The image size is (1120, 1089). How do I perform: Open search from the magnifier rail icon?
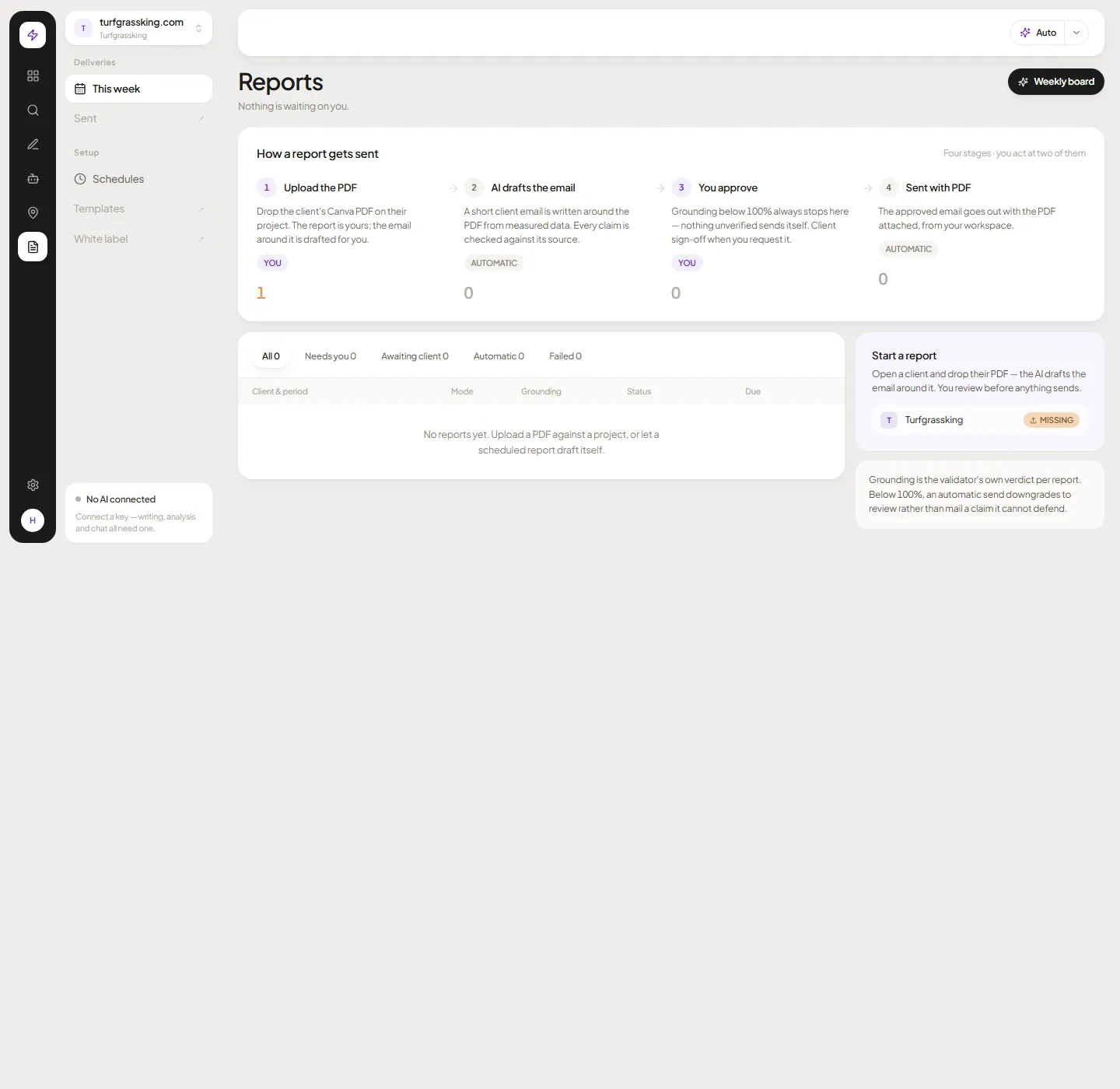(x=33, y=110)
